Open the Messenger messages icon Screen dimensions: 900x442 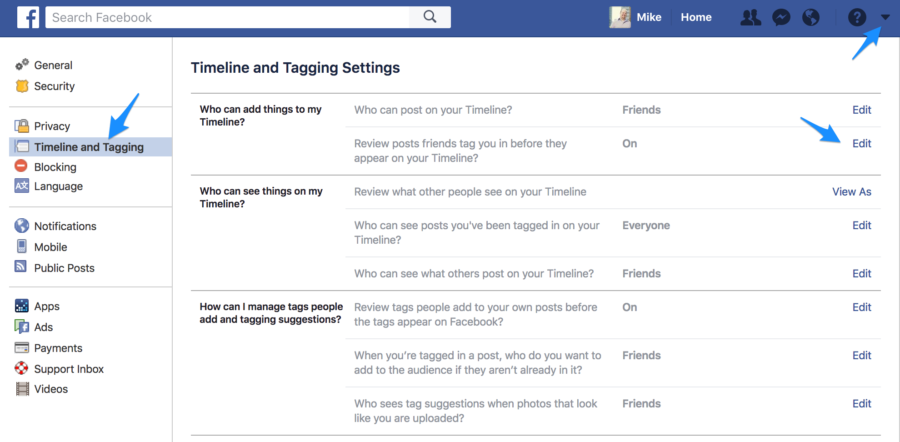[780, 17]
